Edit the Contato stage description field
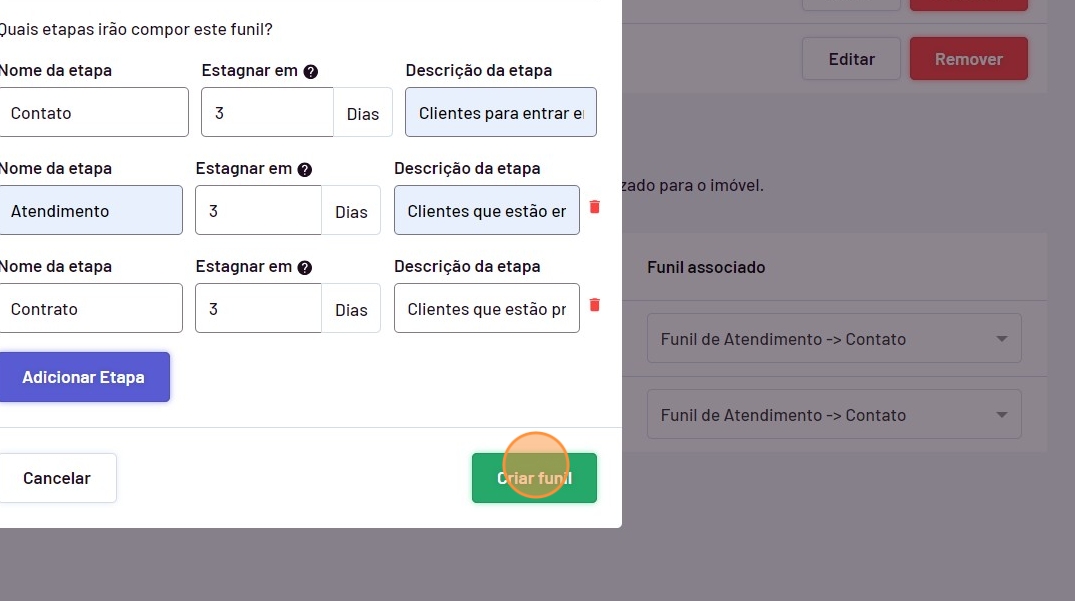1075x601 pixels. (x=500, y=113)
